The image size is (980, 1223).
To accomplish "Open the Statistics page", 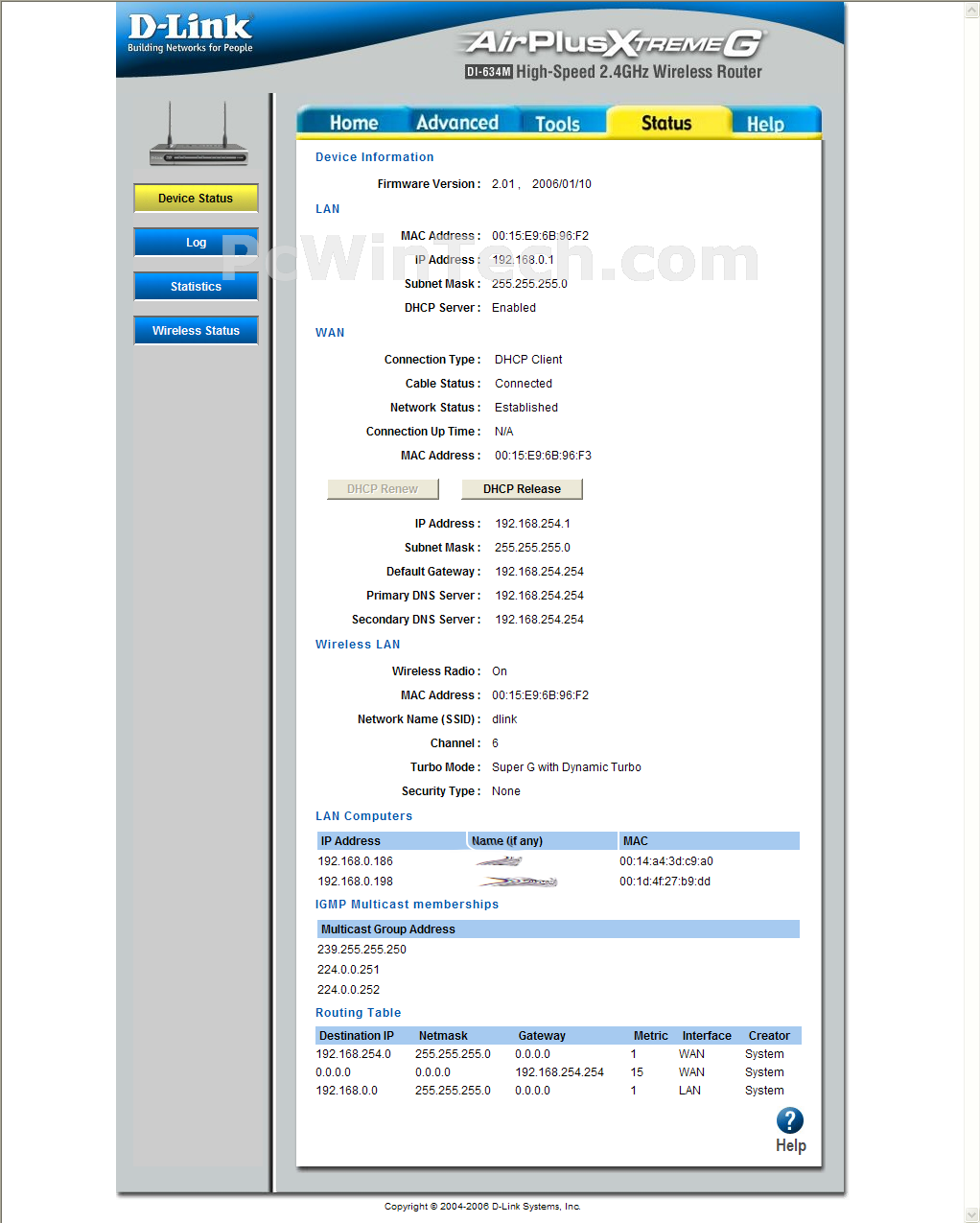I will 196,287.
